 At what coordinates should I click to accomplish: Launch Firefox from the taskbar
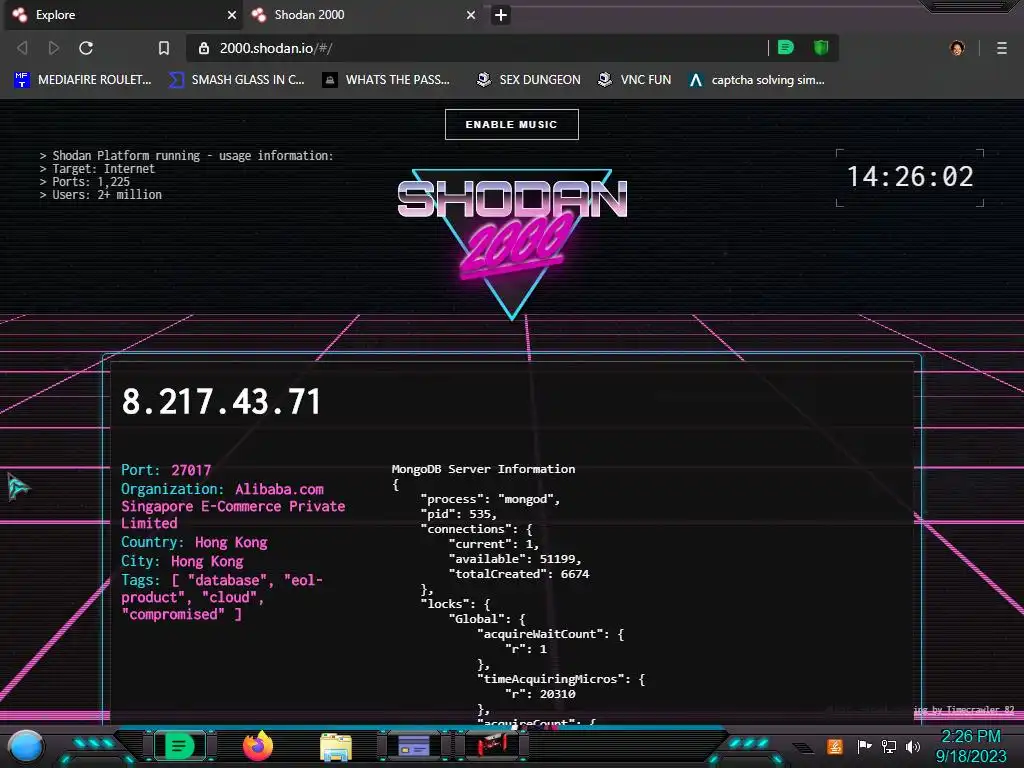coord(258,746)
